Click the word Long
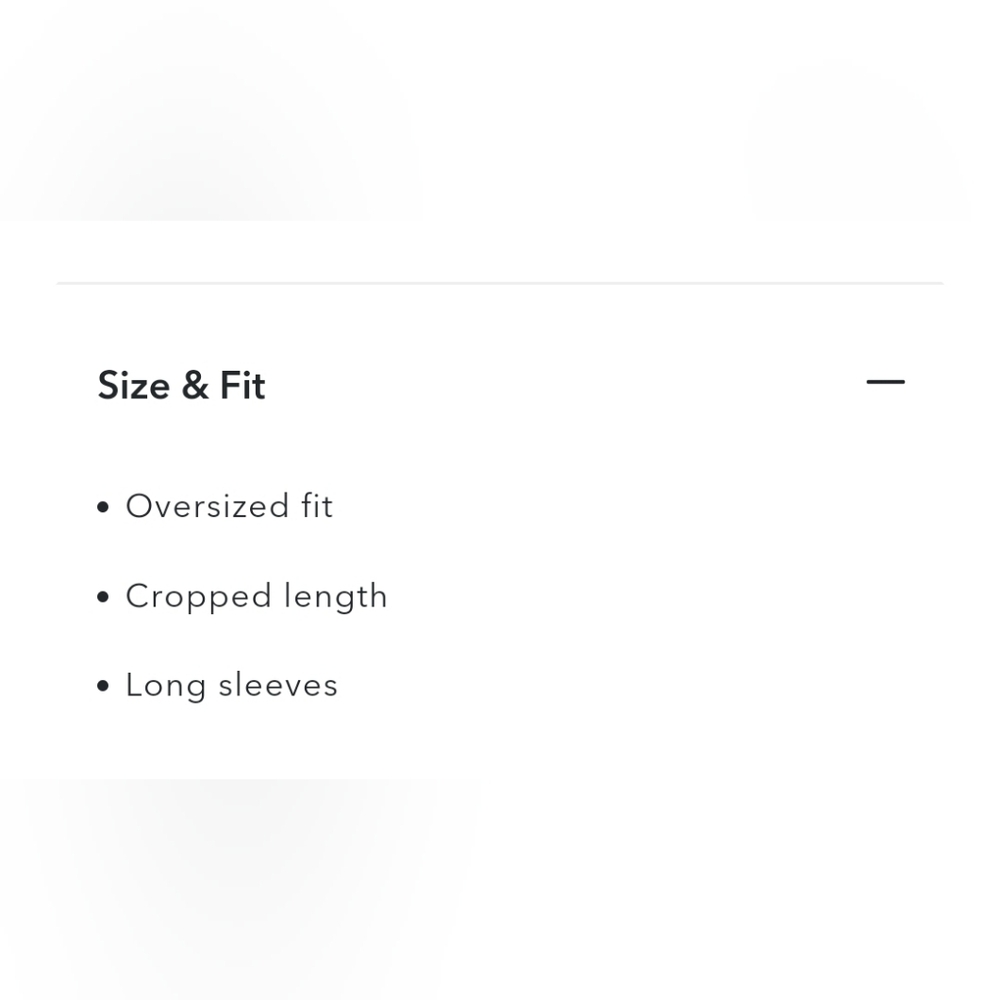 pyautogui.click(x=165, y=685)
